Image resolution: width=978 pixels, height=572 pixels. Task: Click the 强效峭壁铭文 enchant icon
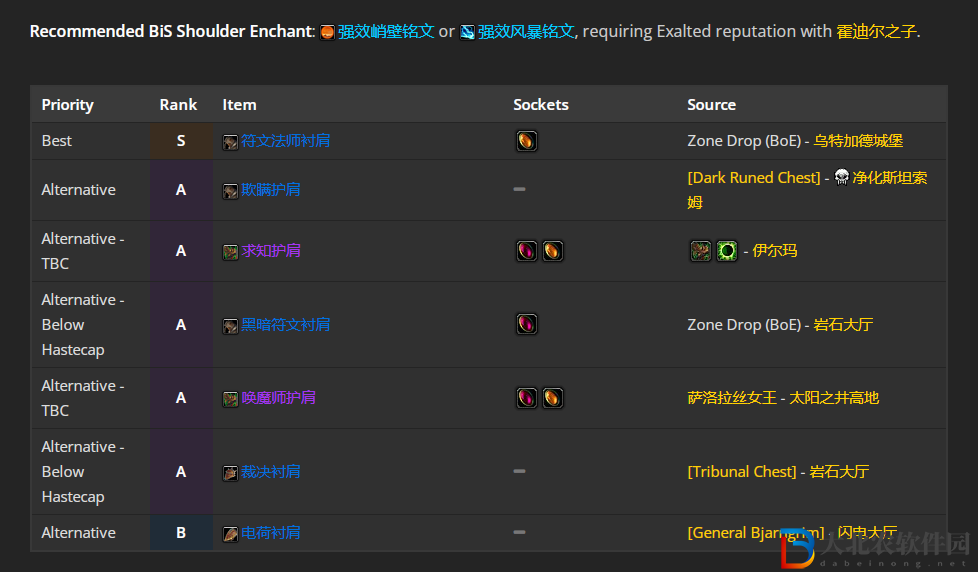click(x=327, y=32)
